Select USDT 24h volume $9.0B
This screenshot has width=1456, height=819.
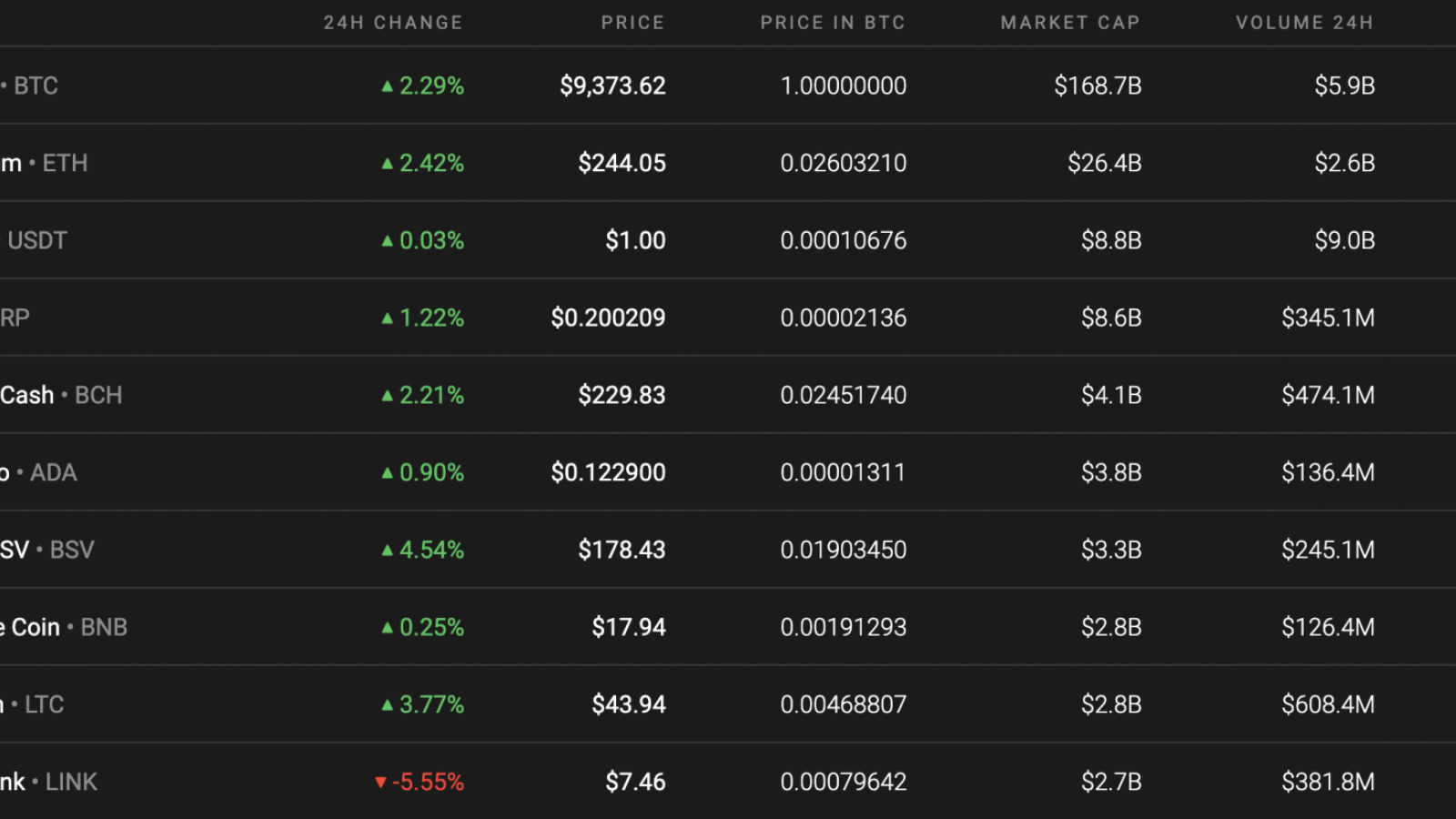[1344, 240]
